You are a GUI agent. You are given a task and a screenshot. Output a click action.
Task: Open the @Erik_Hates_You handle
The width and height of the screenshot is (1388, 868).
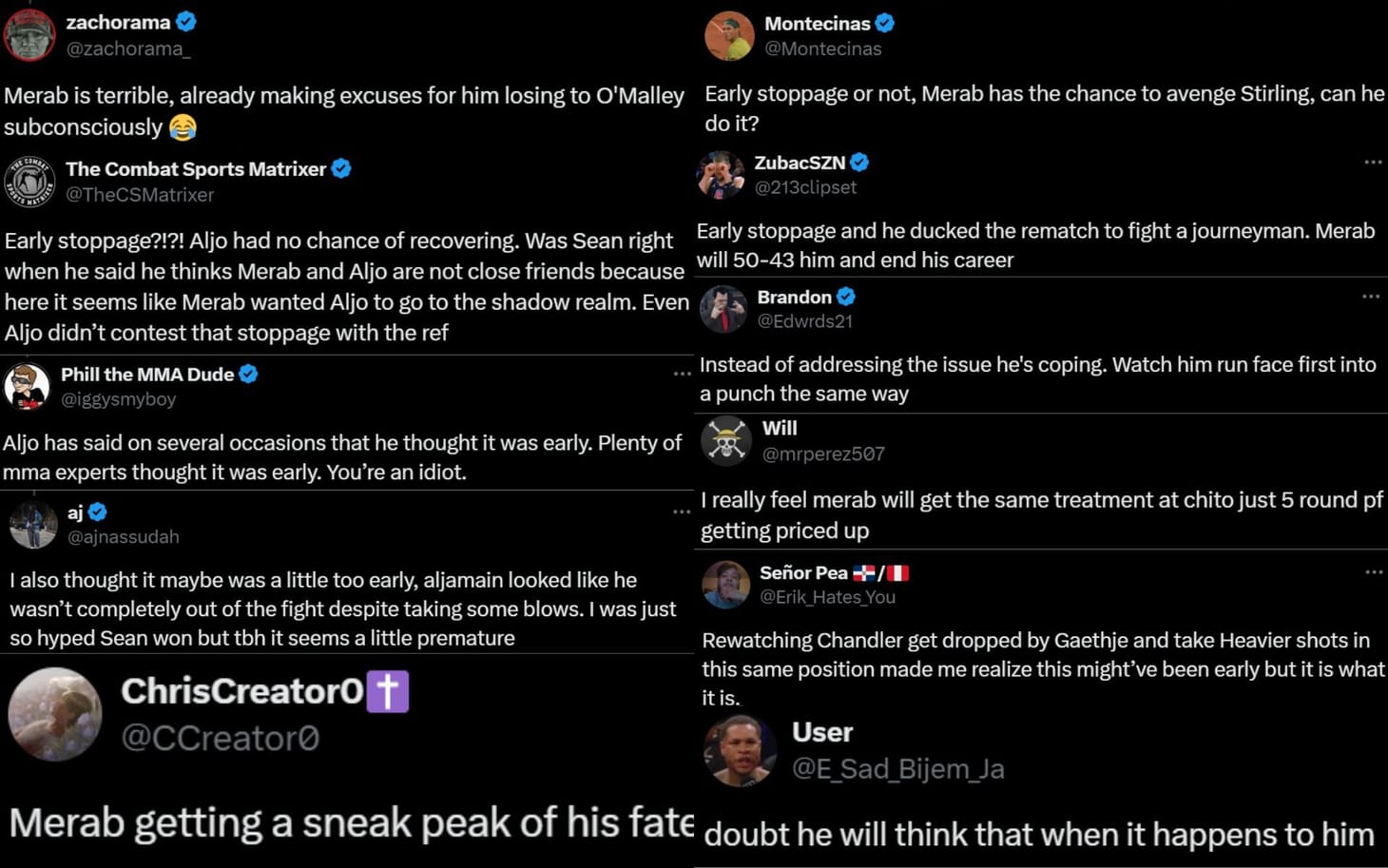tap(827, 597)
